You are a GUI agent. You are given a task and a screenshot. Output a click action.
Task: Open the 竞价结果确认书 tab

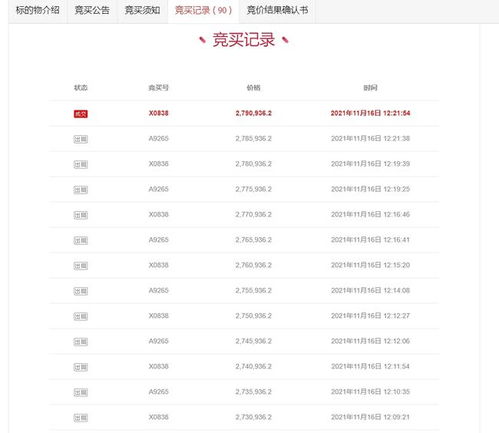[x=277, y=11]
